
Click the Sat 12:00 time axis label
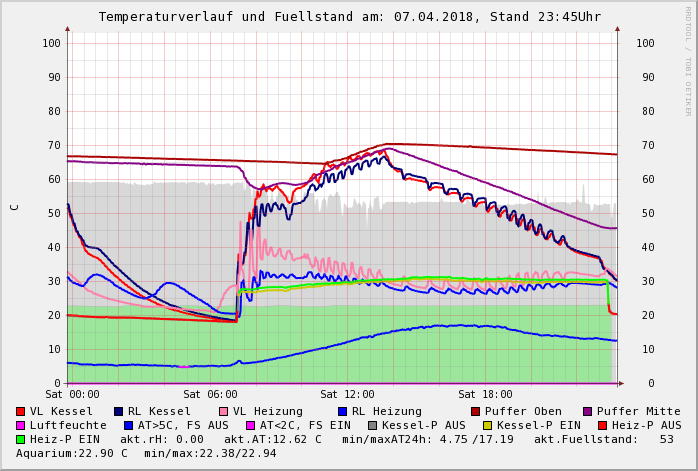[x=347, y=394]
